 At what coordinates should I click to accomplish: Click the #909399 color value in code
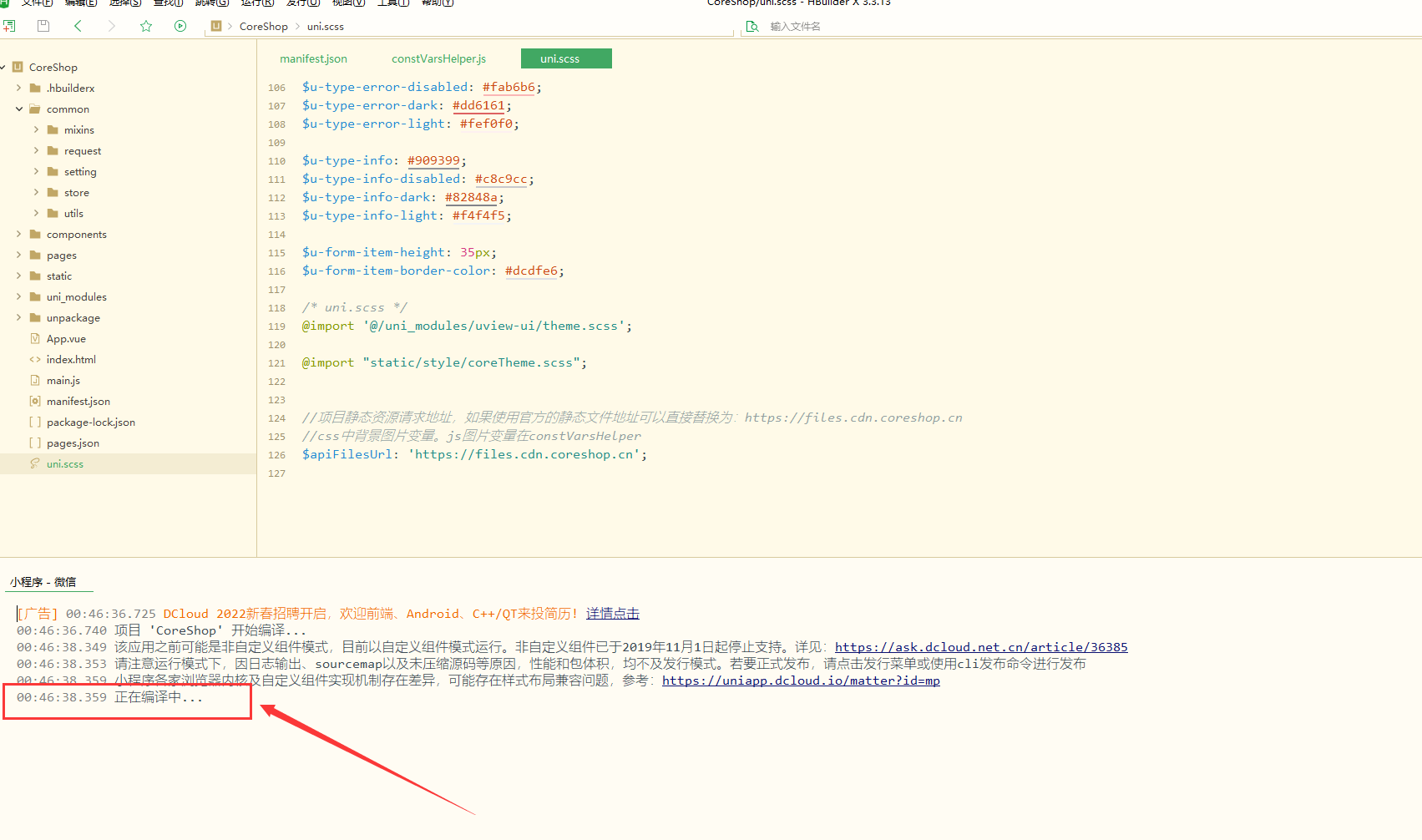click(x=433, y=160)
